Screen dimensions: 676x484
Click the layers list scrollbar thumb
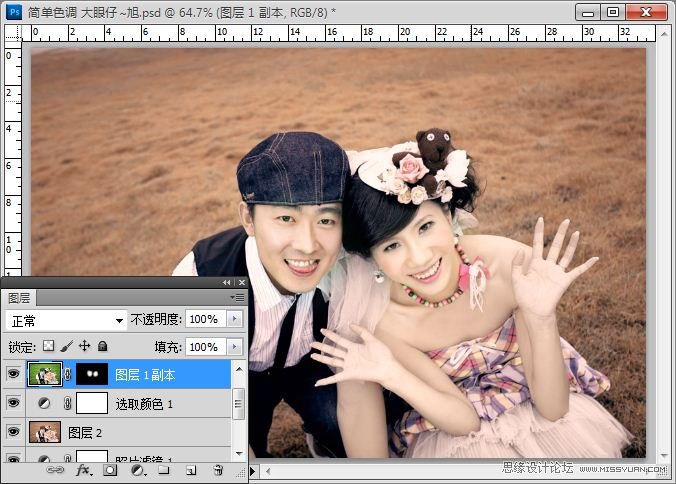click(238, 404)
